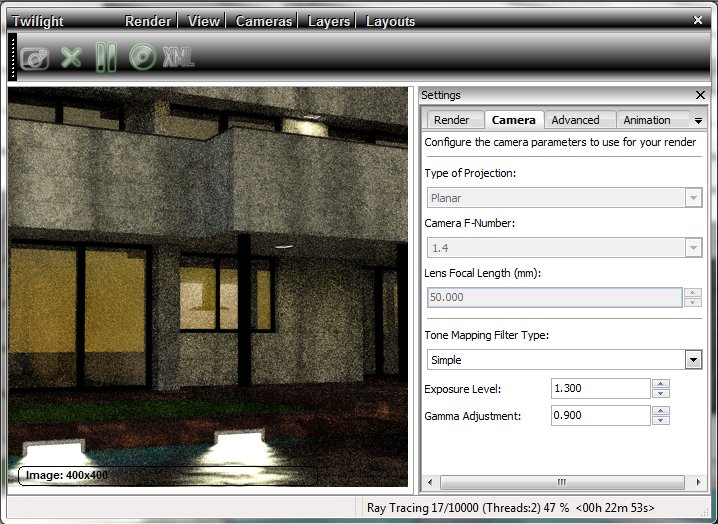Cancel the render with green X icon
Screen dimensions: 718x524
pos(71,58)
